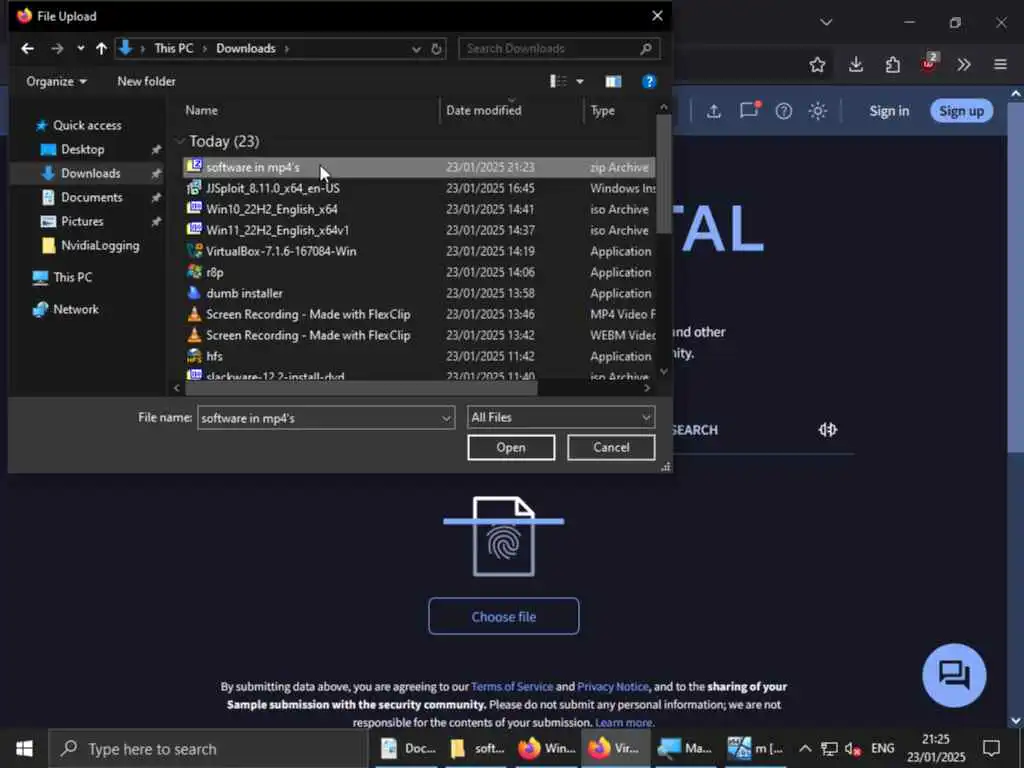Toggle the preview pane icon

613,82
